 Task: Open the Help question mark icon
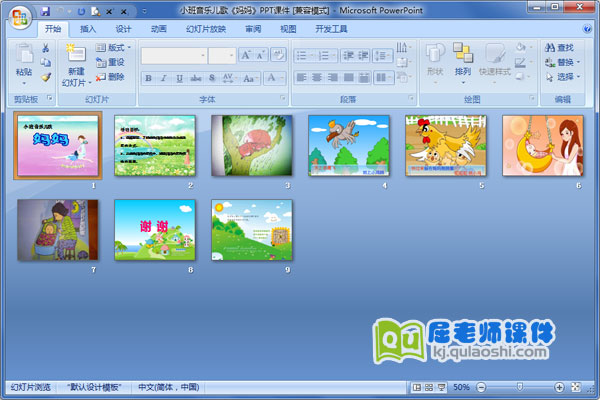pos(587,29)
